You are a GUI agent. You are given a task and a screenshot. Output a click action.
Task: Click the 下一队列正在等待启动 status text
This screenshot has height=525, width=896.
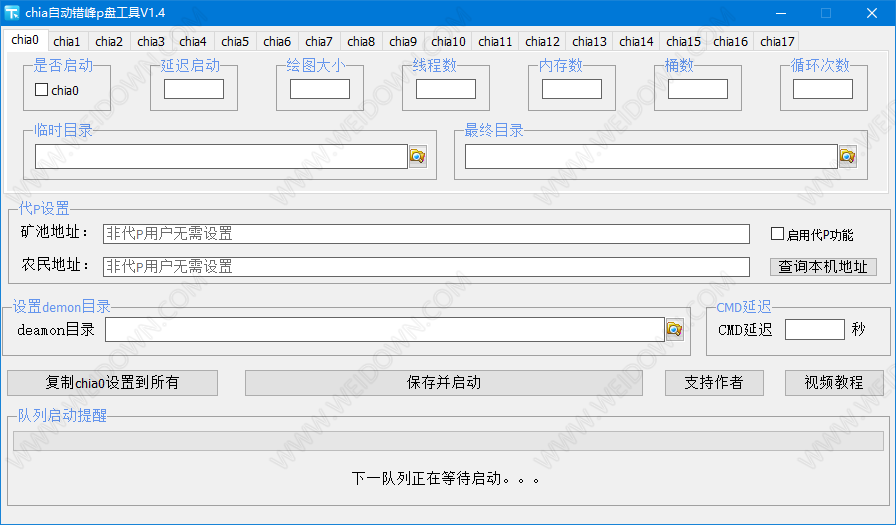point(446,478)
